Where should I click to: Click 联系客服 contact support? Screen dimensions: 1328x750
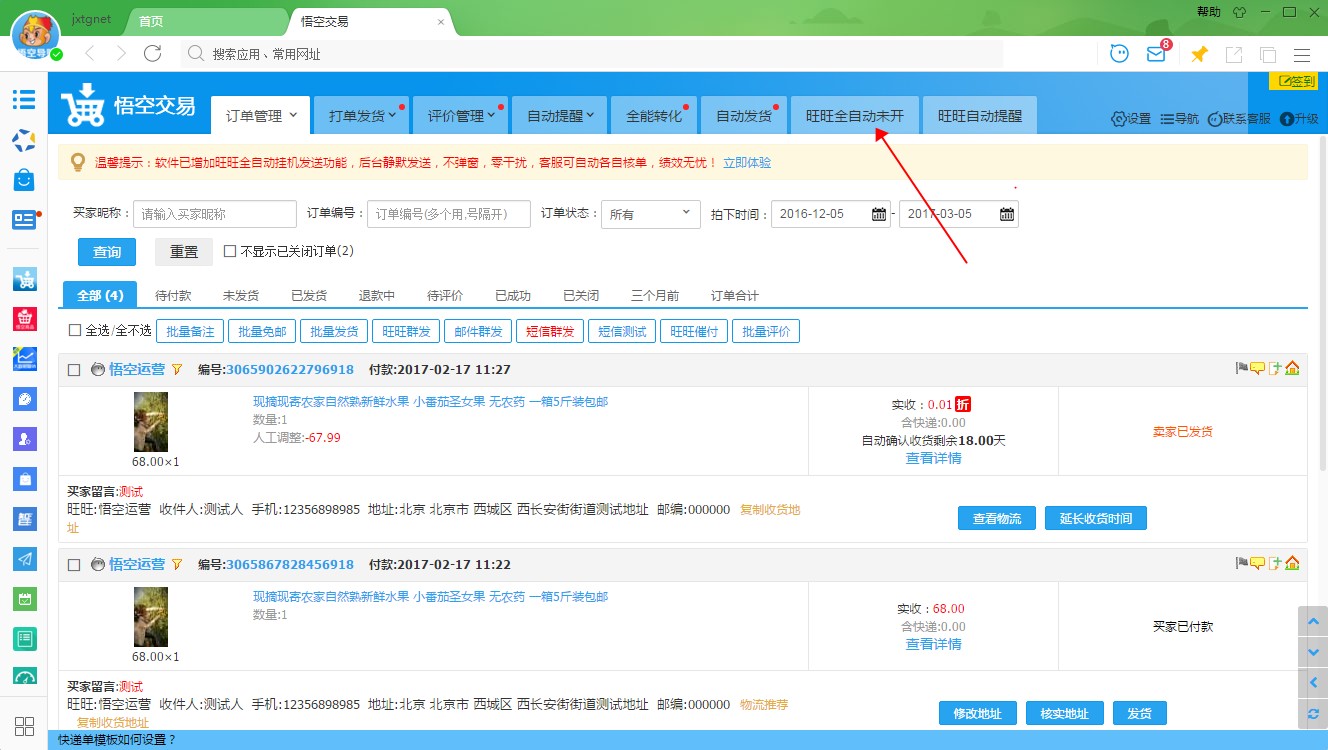(x=1238, y=118)
